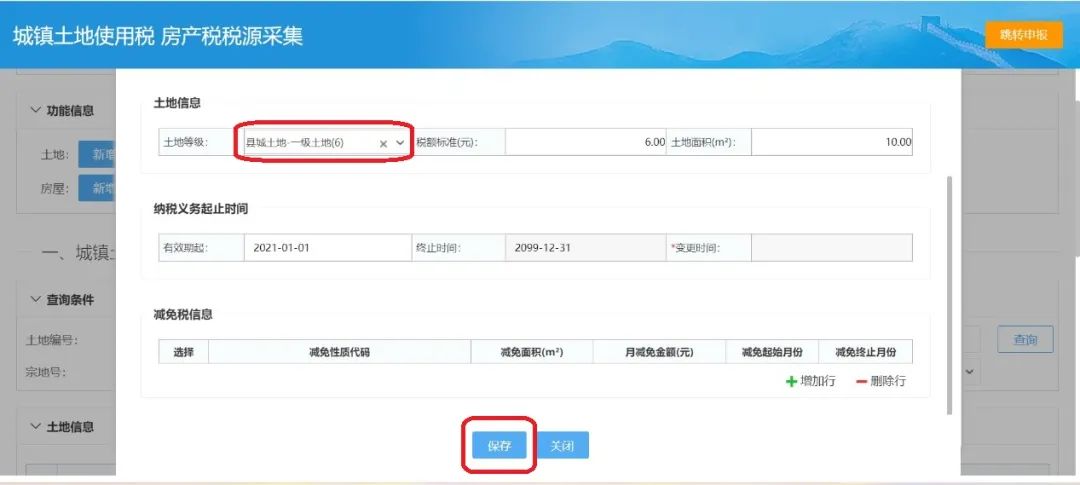Click the 减免性质代码 column header
Screen dimensions: 1080x485
[x=340, y=352]
